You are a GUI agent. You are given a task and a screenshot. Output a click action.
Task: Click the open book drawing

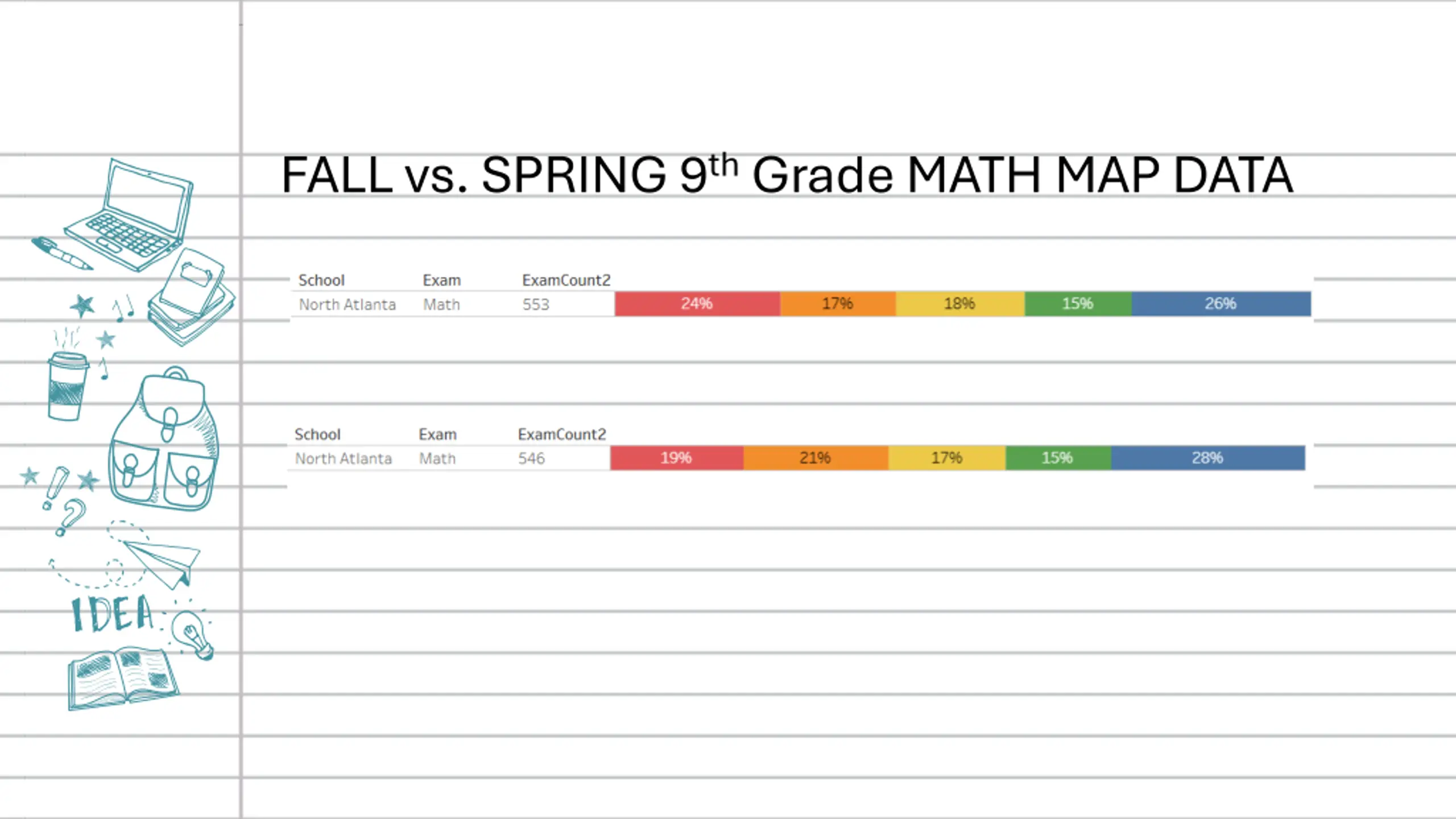[x=123, y=678]
